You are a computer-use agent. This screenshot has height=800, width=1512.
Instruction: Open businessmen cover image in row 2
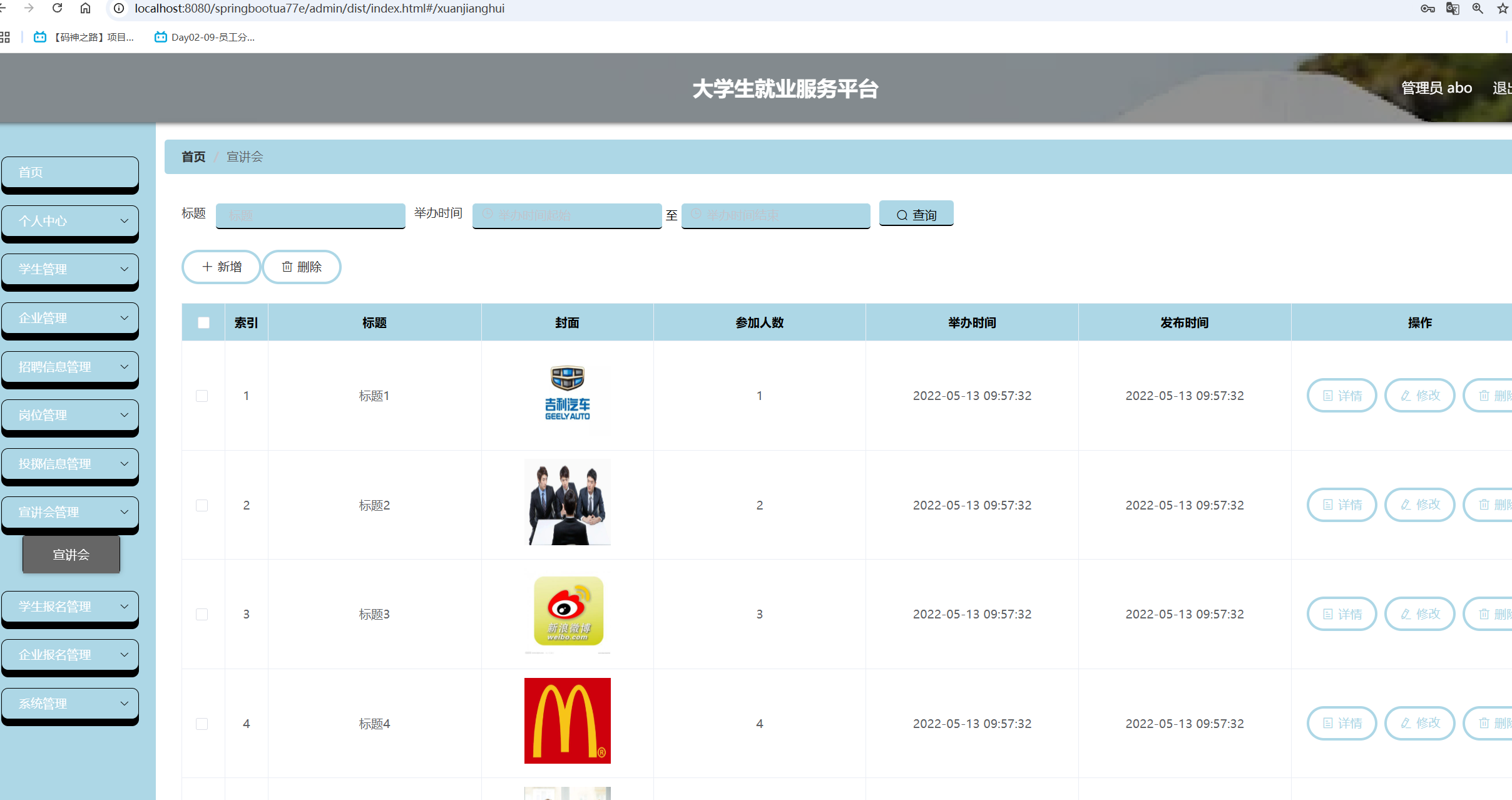pos(567,503)
